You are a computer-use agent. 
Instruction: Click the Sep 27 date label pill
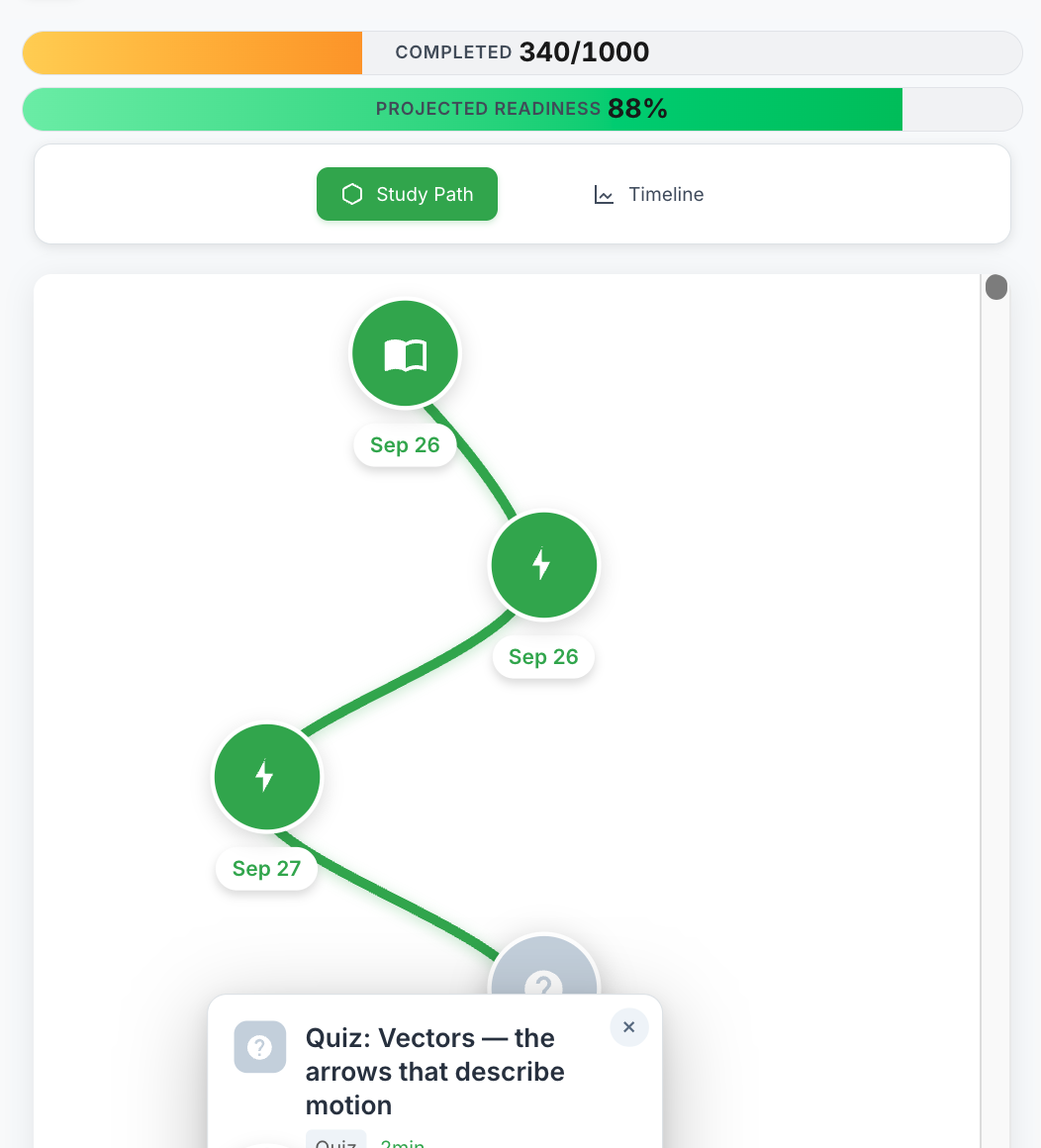(266, 868)
